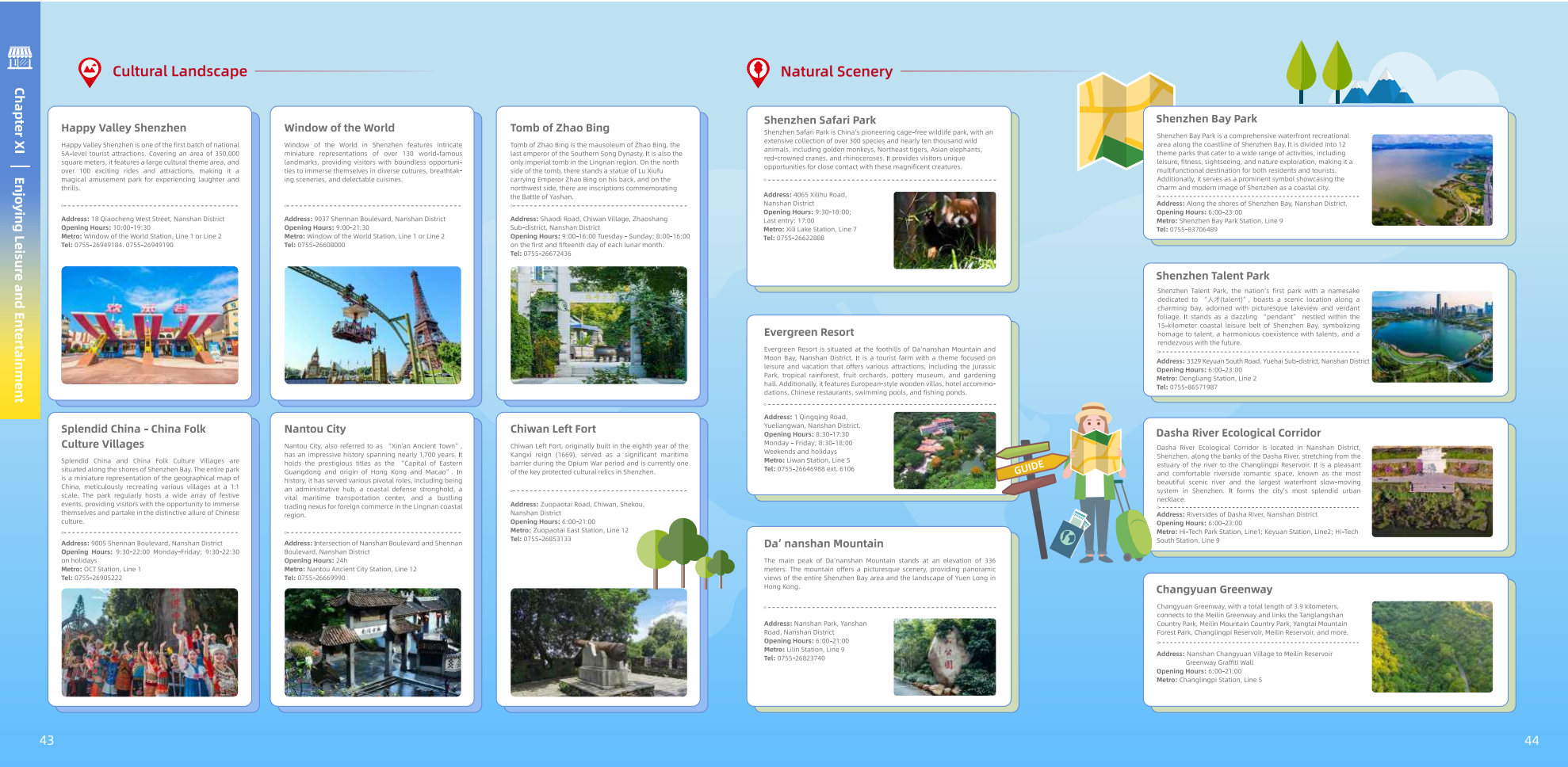Click Da'nanshan metro Lilin Station line

point(804,650)
